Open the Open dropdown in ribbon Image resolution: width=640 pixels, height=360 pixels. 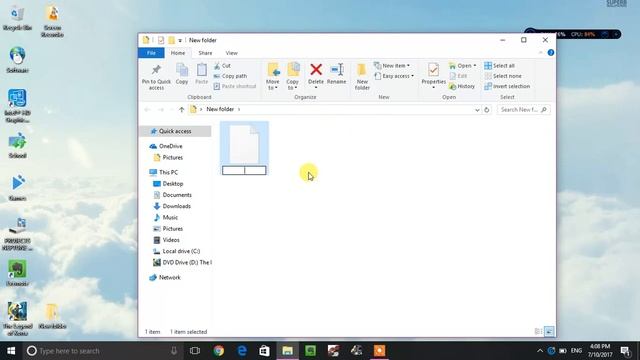tap(462, 66)
